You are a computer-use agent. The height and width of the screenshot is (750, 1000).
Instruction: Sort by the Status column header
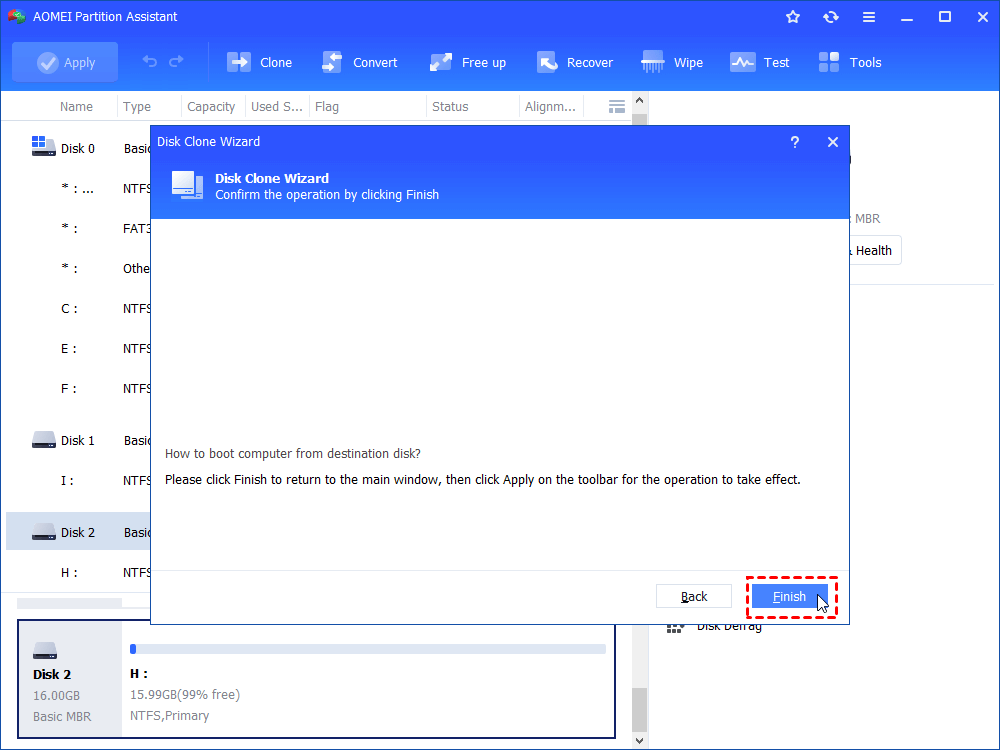(x=450, y=107)
